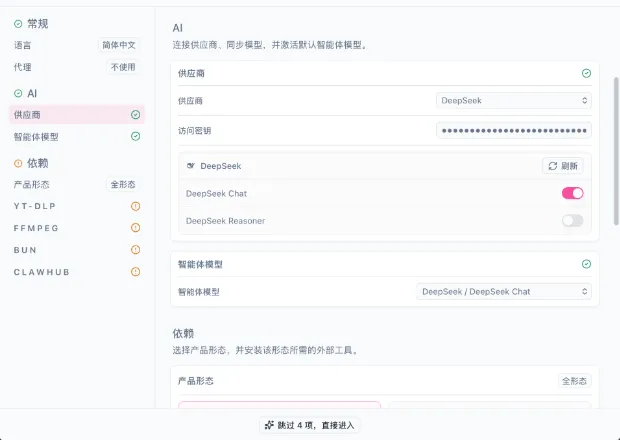Click the 代理 label in sidebar
The width and height of the screenshot is (620, 440).
pos(23,67)
